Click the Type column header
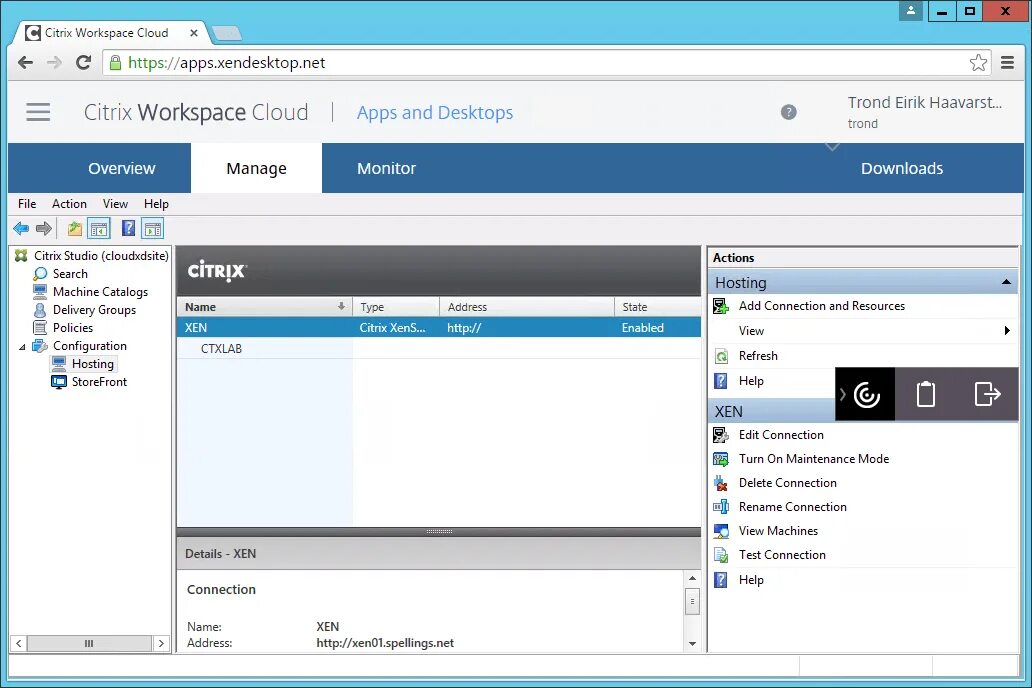 (396, 307)
